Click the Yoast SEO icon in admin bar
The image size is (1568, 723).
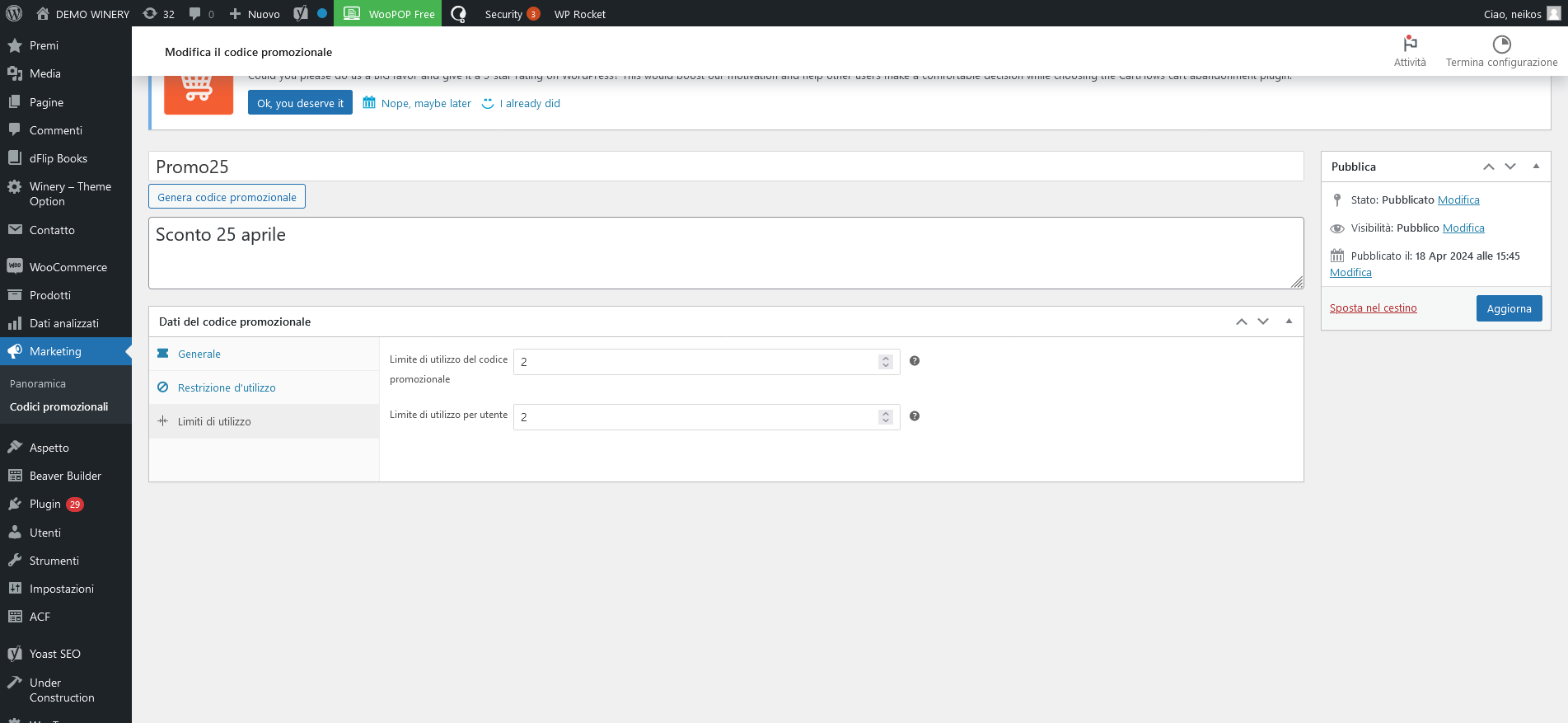click(x=301, y=14)
